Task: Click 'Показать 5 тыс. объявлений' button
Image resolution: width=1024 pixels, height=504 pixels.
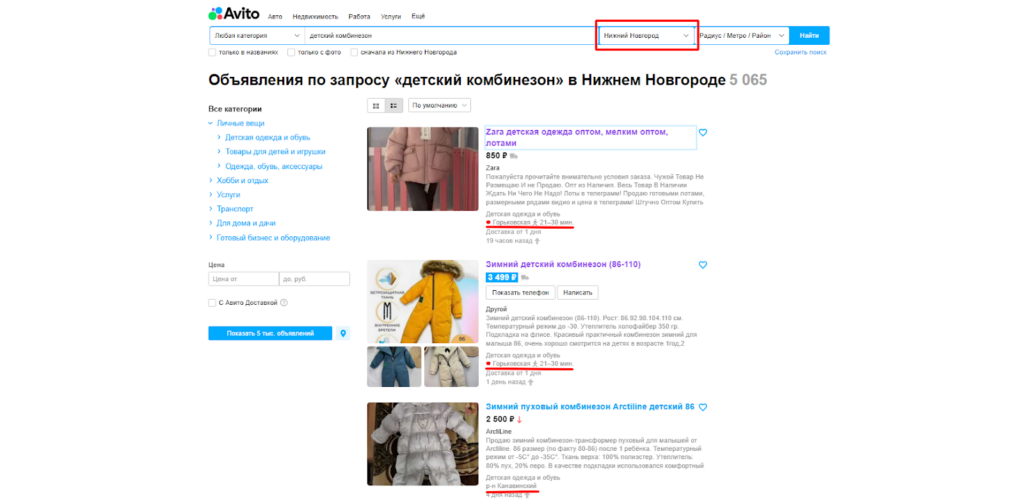Action: (x=270, y=334)
